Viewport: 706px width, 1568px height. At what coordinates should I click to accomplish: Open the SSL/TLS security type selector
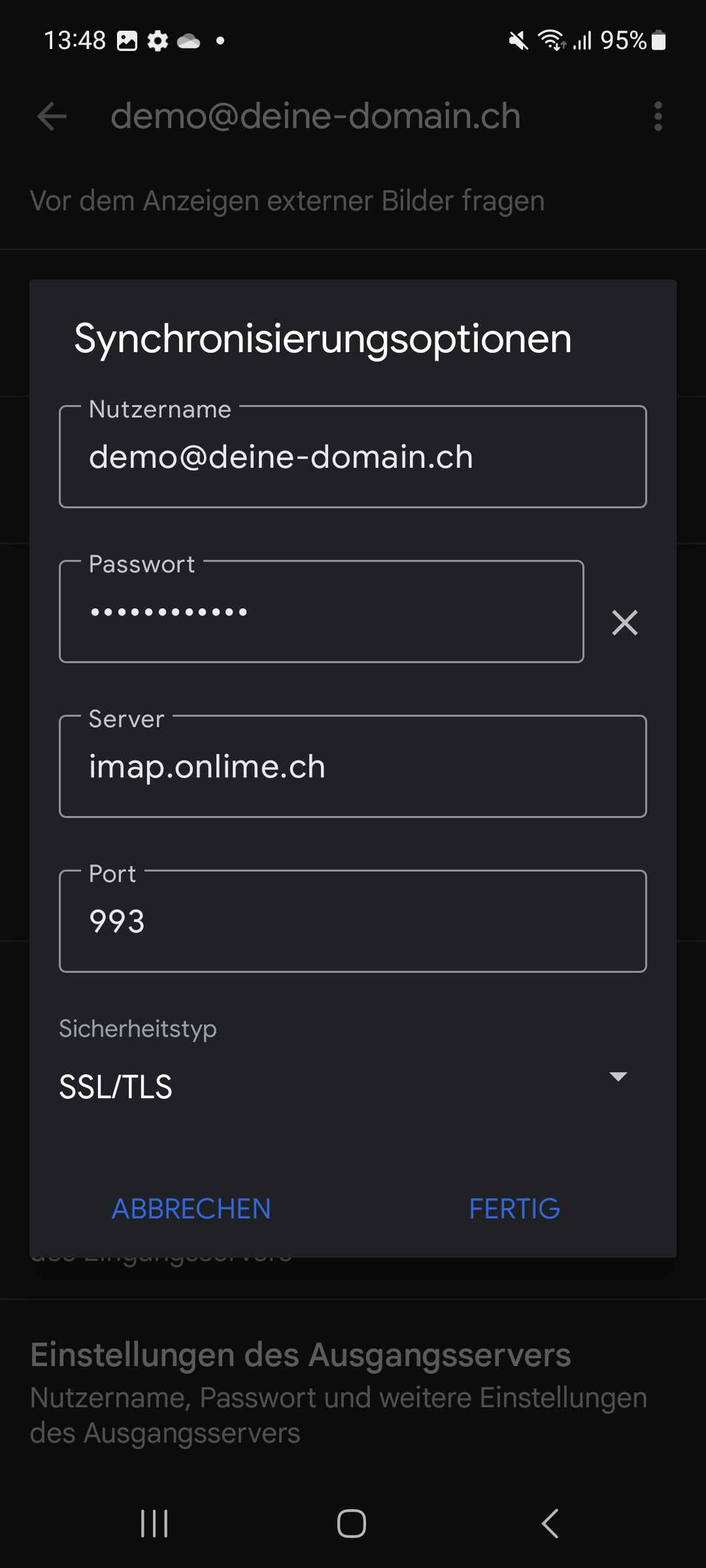click(x=345, y=1087)
